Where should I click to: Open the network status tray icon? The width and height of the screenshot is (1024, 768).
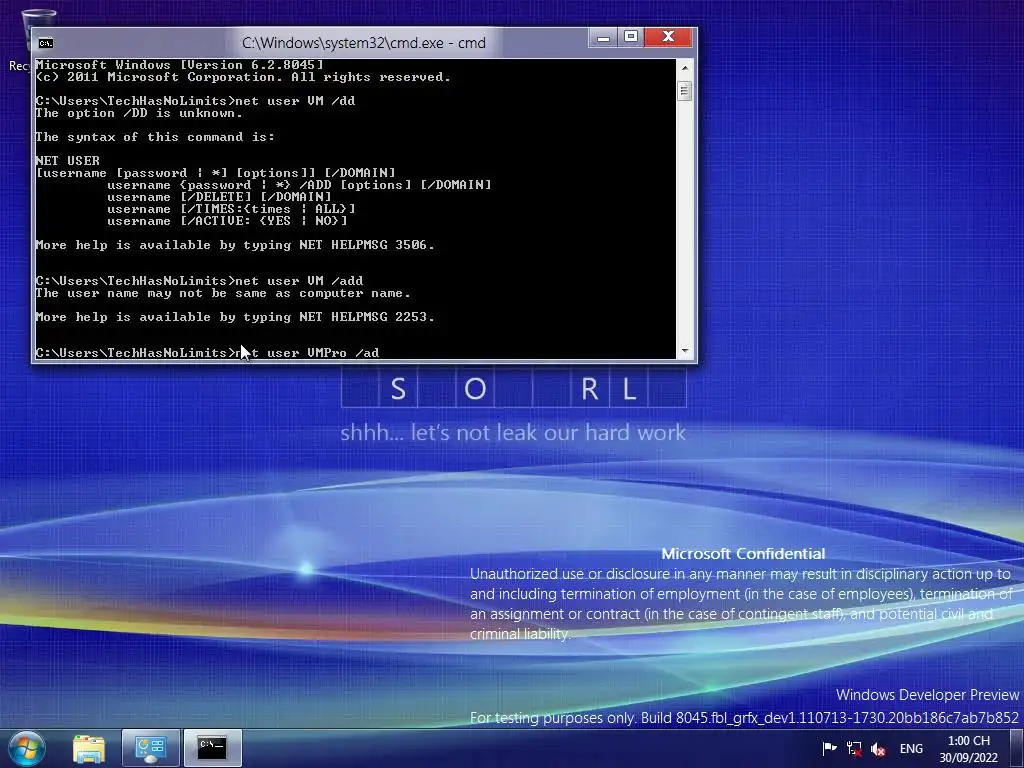coord(854,748)
